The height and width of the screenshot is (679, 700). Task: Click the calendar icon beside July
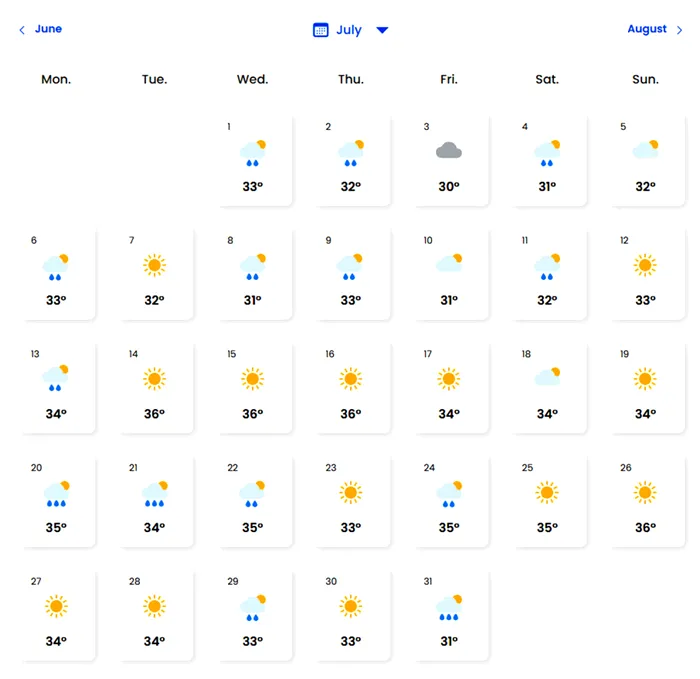point(321,30)
